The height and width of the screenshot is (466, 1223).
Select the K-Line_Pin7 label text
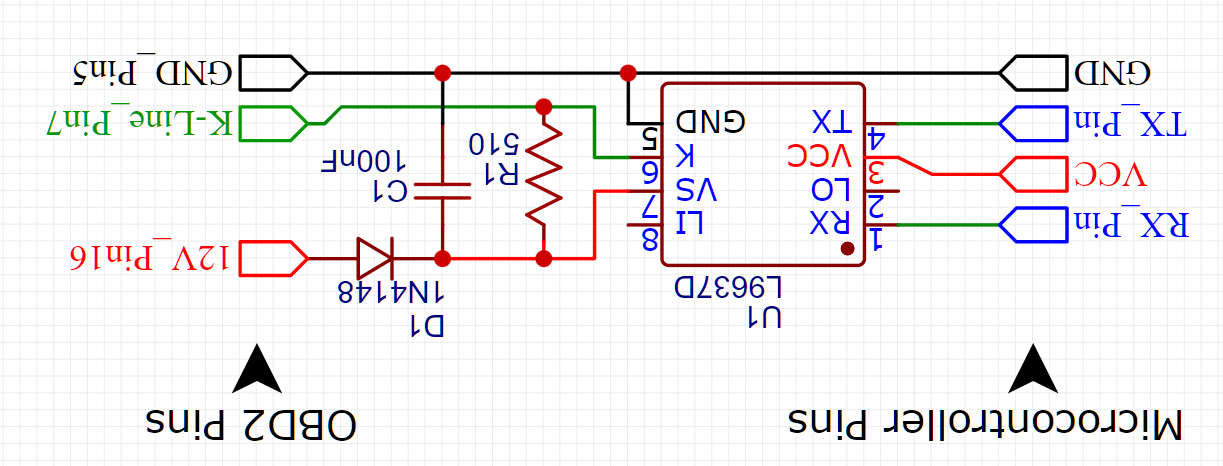tap(142, 123)
